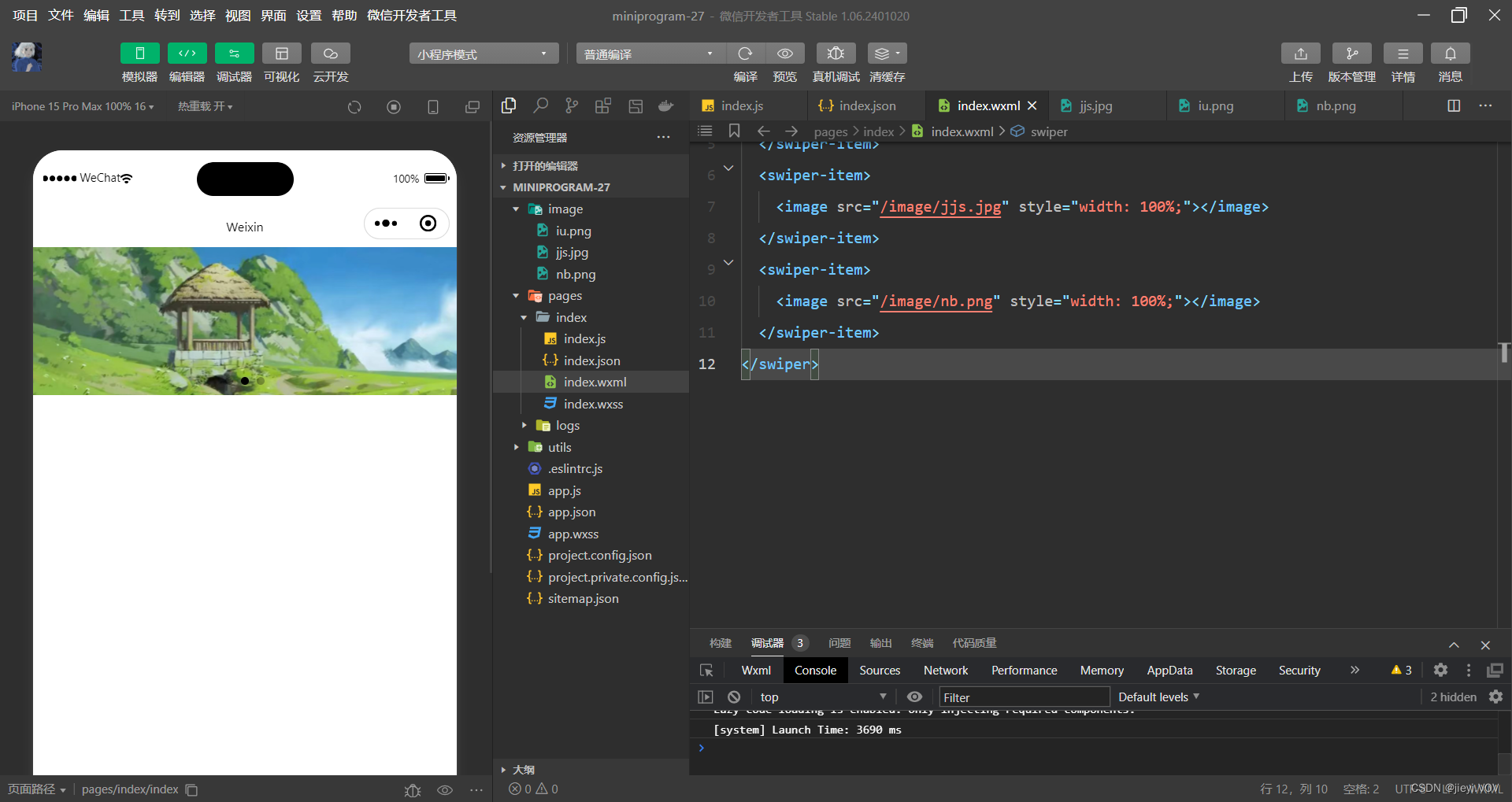
Task: Navigate back with the left arrow
Action: [763, 131]
